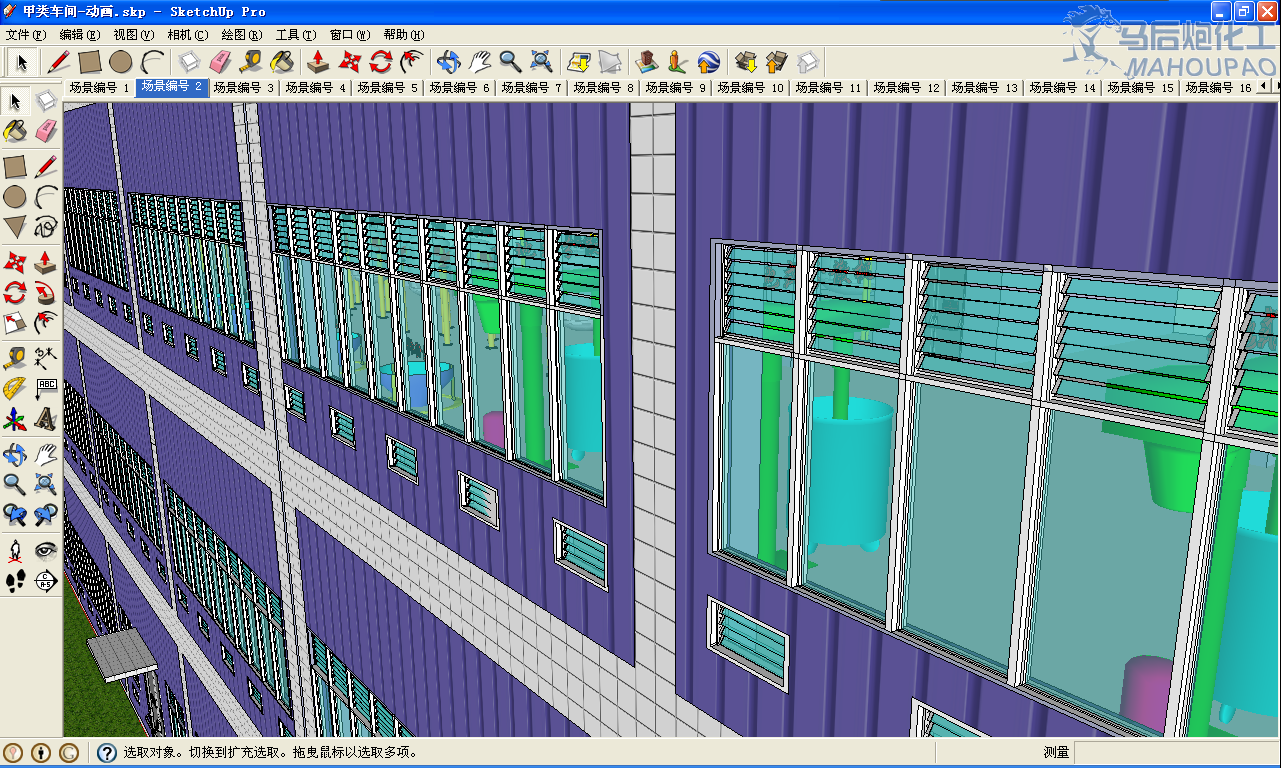Screen dimensions: 1281x768
Task: Select the Polygon tool in the left toolbar
Action: tap(15, 226)
